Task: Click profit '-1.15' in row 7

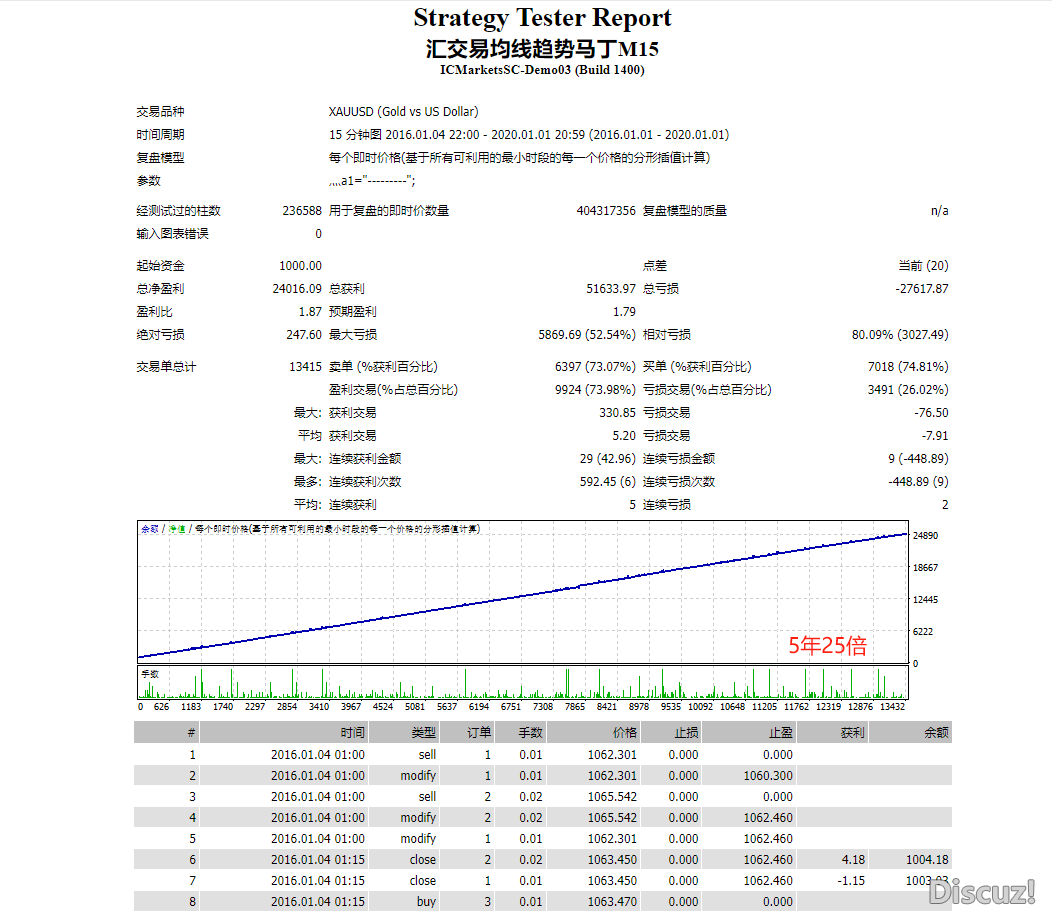Action: tap(851, 880)
